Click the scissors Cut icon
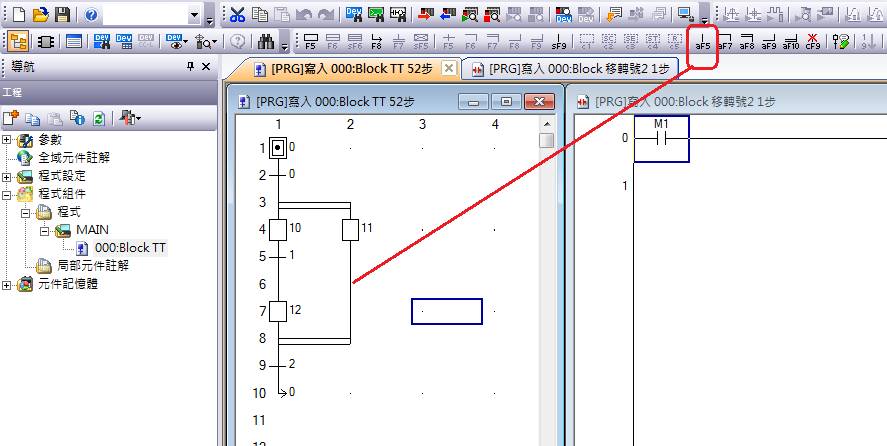The height and width of the screenshot is (446, 887). click(x=237, y=15)
